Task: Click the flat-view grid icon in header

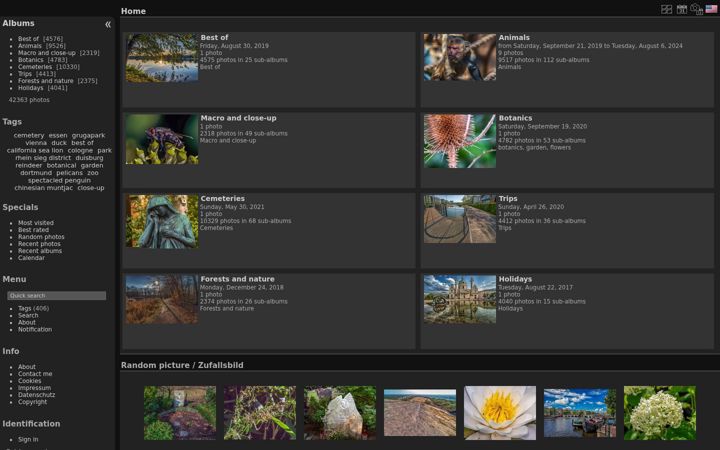Action: (666, 9)
